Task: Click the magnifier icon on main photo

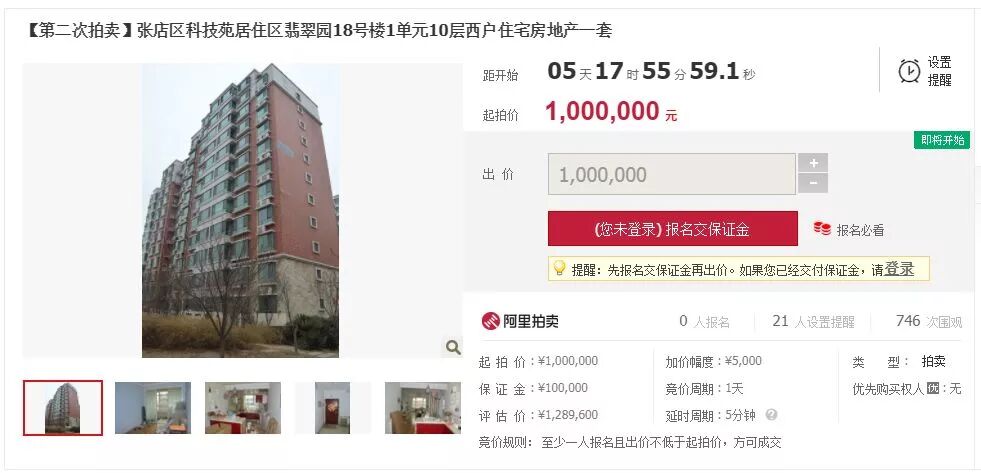Action: click(453, 347)
